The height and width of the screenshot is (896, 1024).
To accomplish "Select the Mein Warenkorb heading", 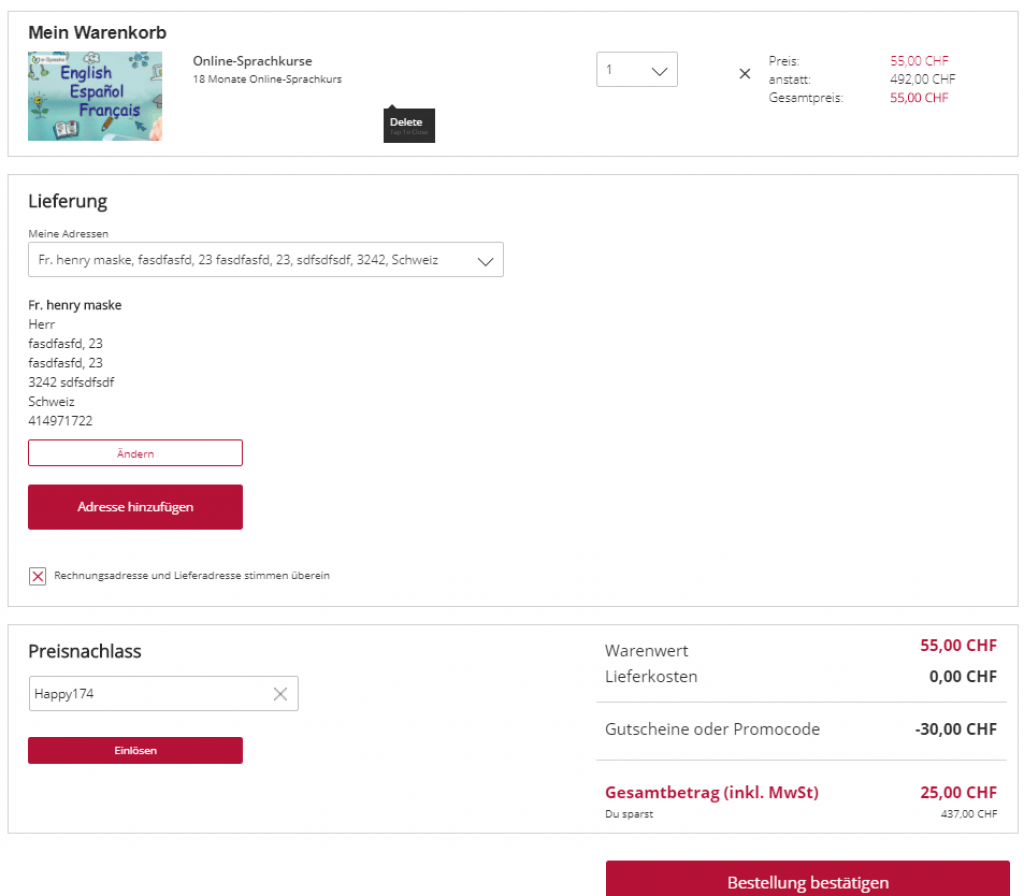I will (97, 33).
